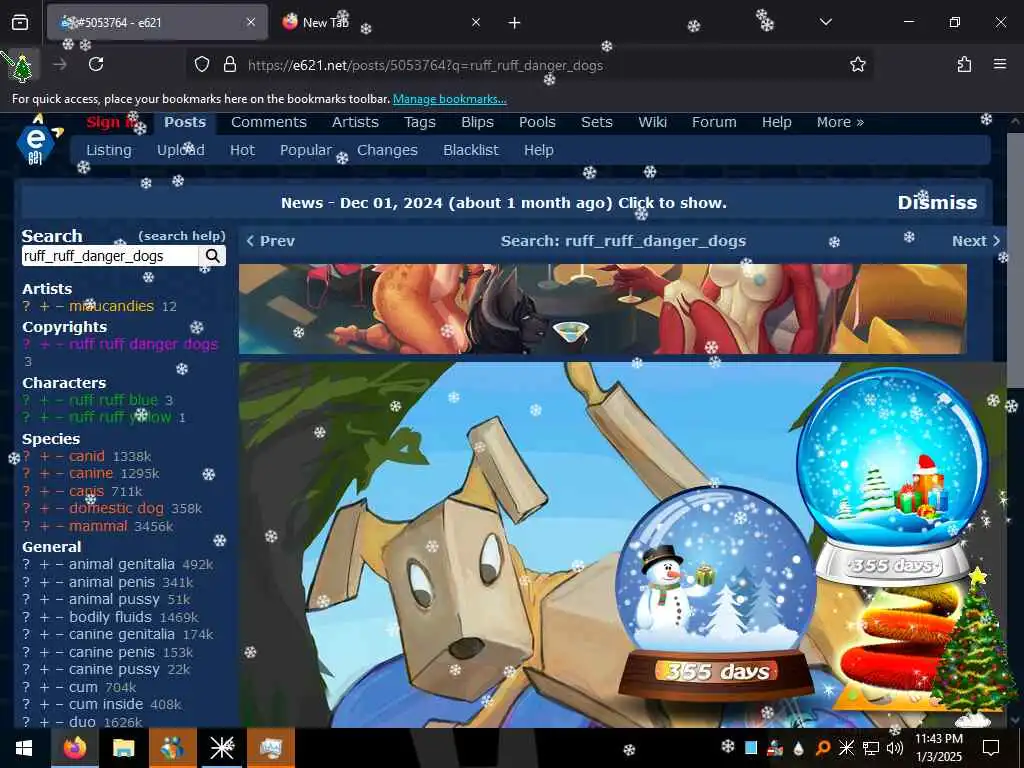Open the domestic dog tag
This screenshot has width=1024, height=768.
click(116, 508)
